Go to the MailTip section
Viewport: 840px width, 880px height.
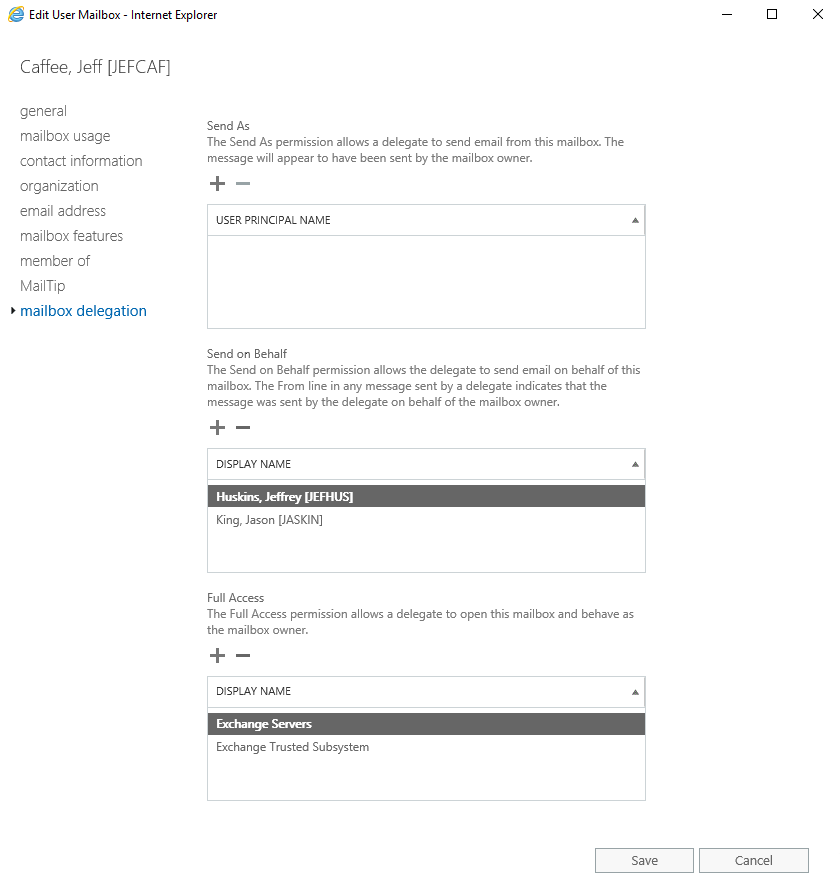43,286
